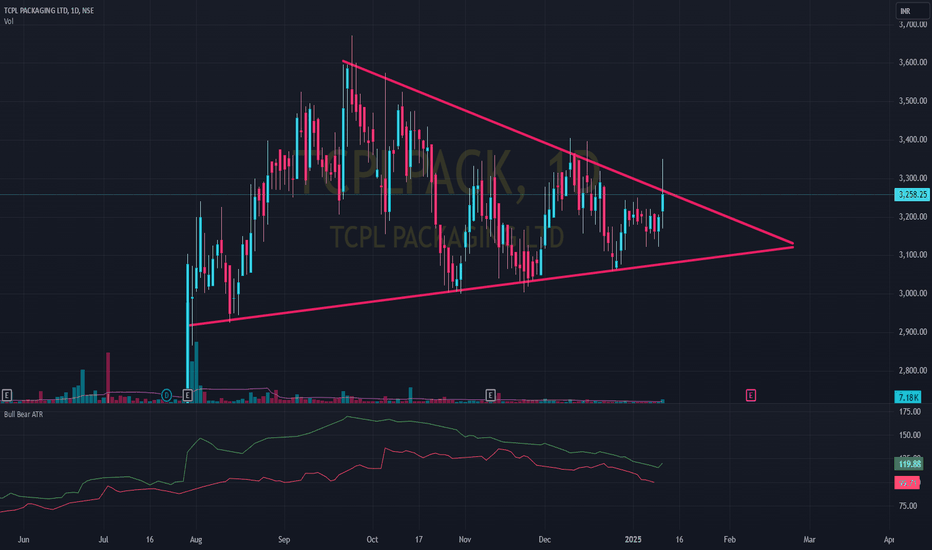Click the current price label 3,258.25
932x550 pixels.
pyautogui.click(x=912, y=194)
